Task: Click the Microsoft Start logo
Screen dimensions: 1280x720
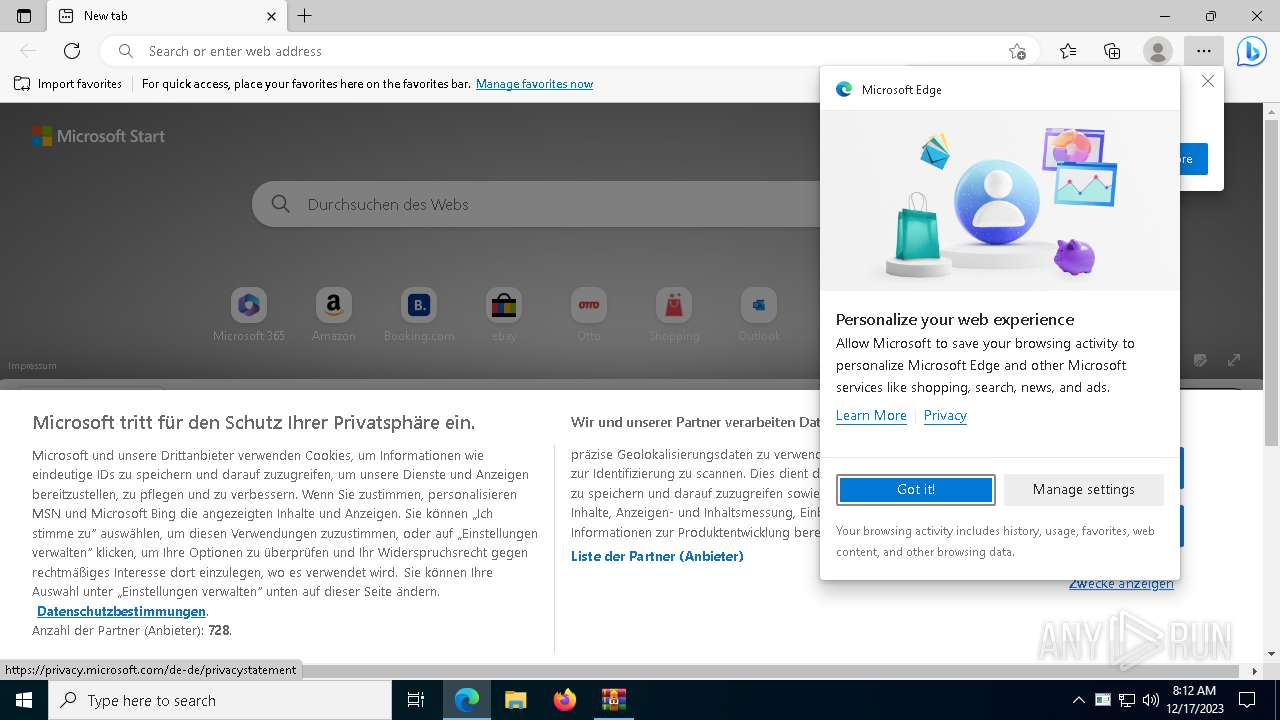Action: pos(98,136)
